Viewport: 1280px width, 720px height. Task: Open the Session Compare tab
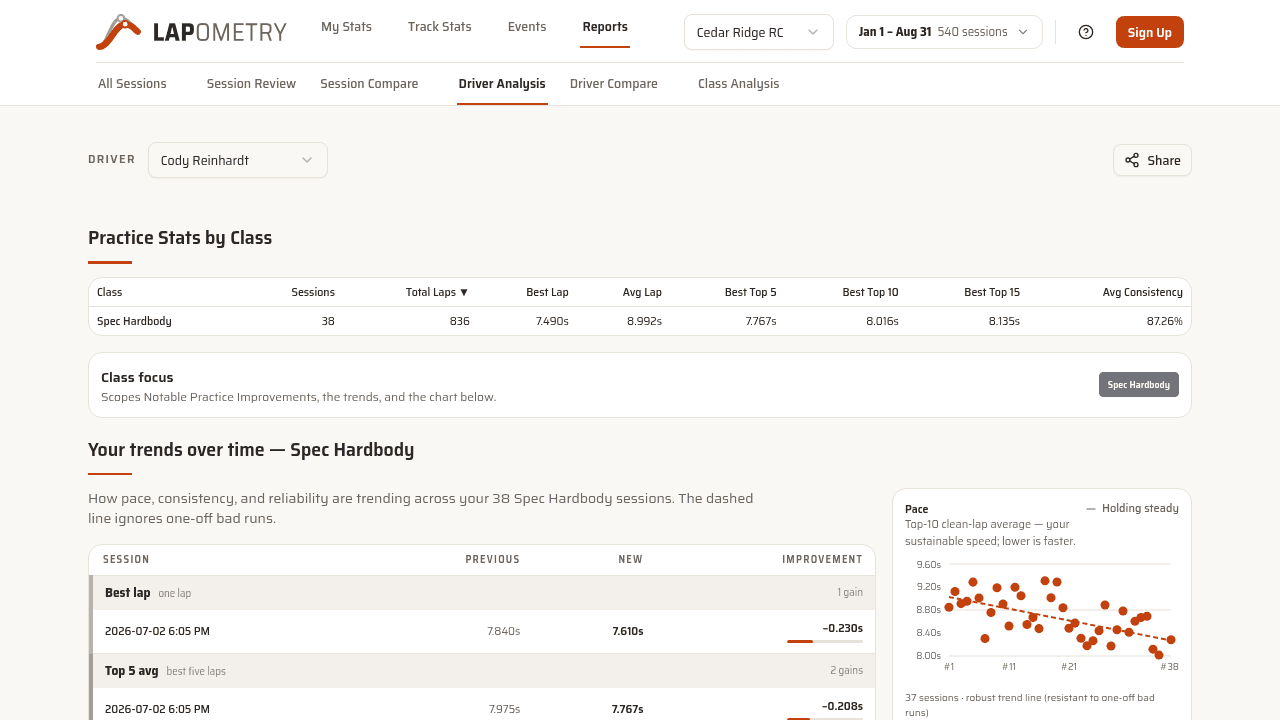tap(369, 84)
